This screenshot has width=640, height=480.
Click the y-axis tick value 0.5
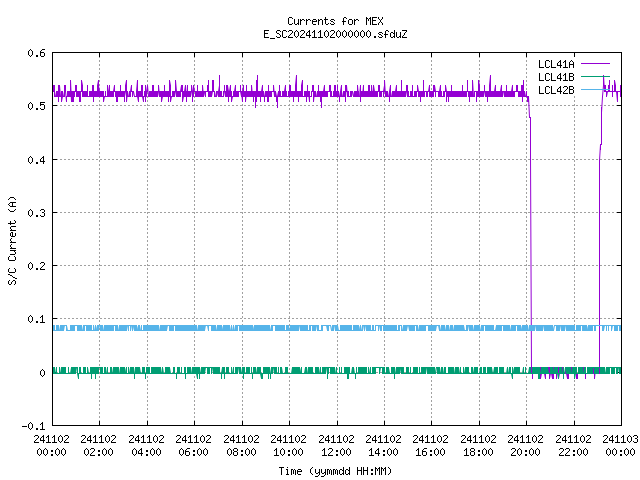click(x=36, y=106)
